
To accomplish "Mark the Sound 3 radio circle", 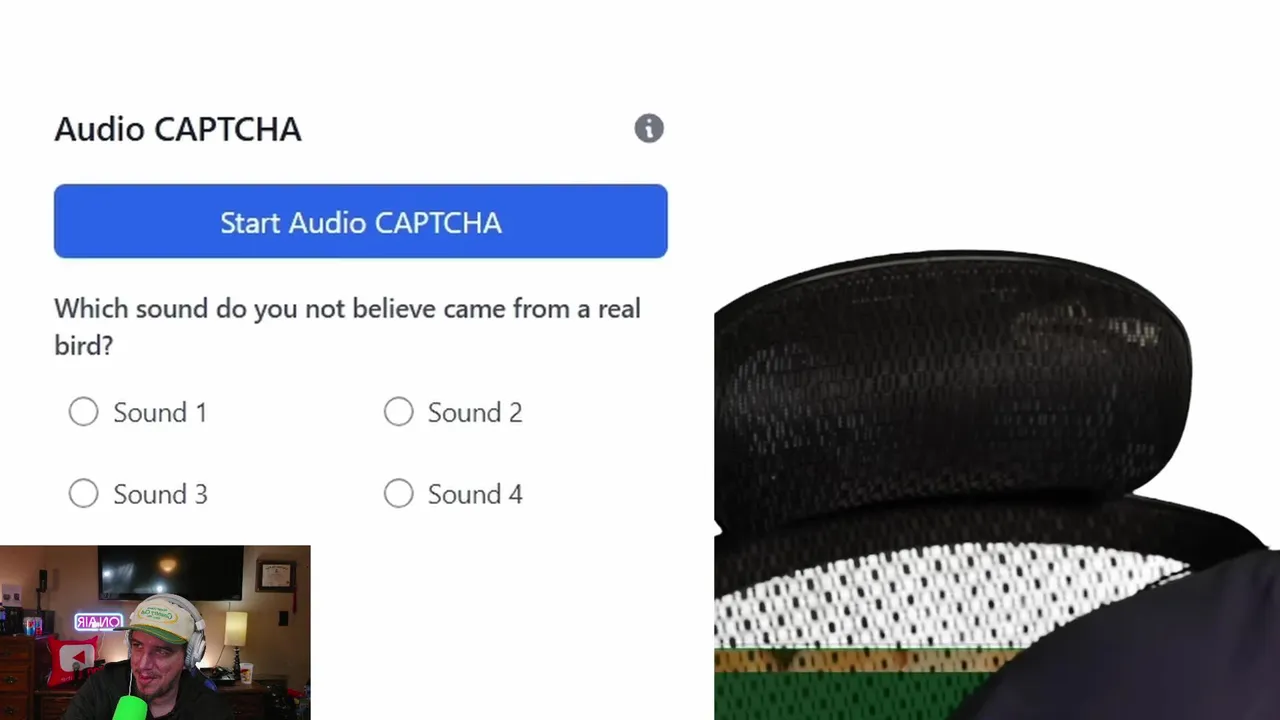I will point(84,494).
